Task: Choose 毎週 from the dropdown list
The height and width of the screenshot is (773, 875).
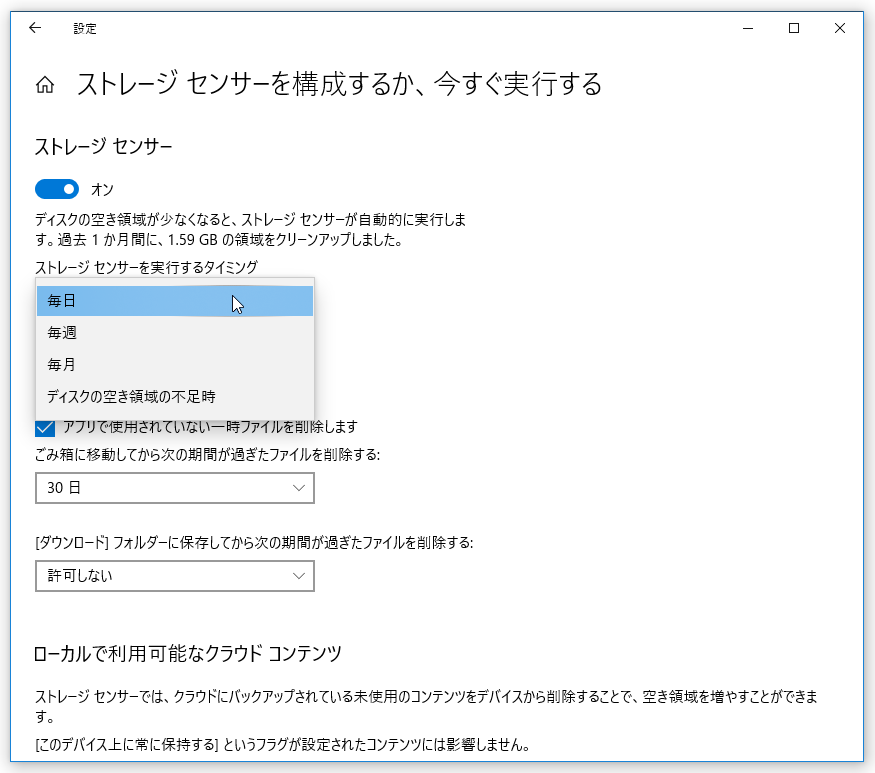Action: [x=175, y=333]
